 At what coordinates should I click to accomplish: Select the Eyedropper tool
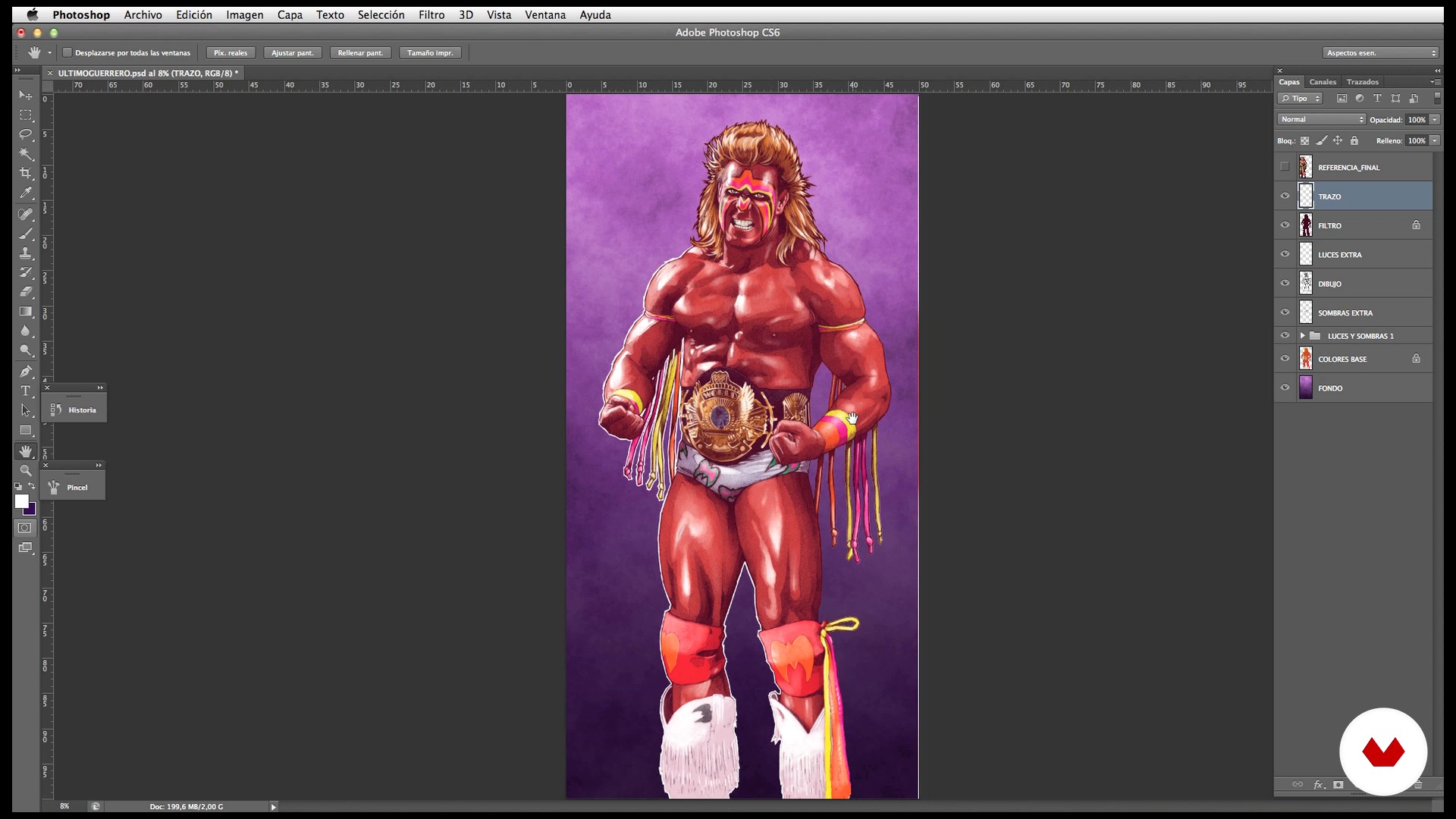click(26, 193)
